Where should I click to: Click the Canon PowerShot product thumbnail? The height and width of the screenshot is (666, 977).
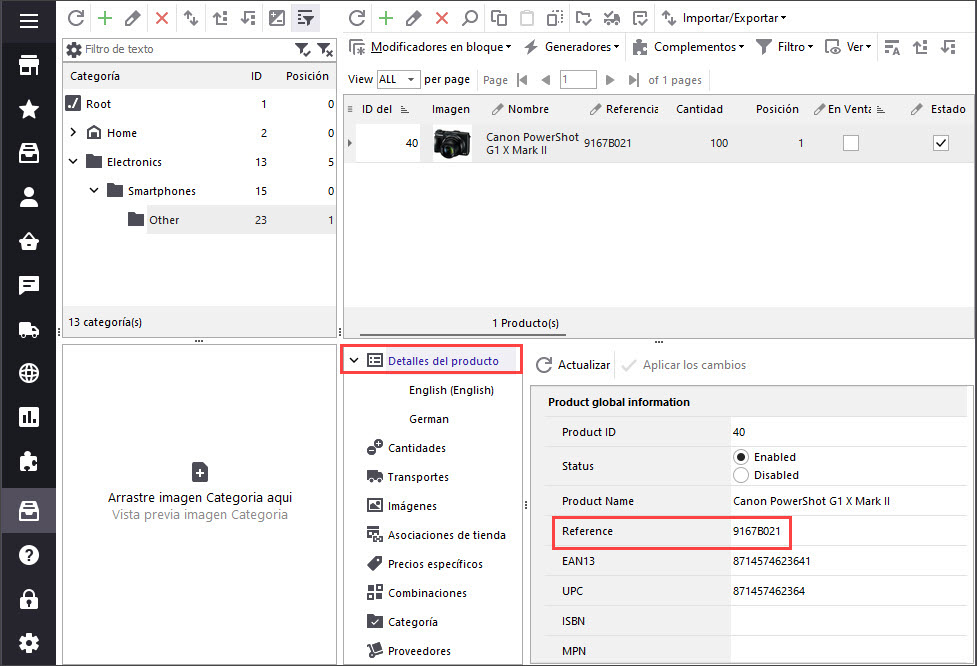[452, 143]
